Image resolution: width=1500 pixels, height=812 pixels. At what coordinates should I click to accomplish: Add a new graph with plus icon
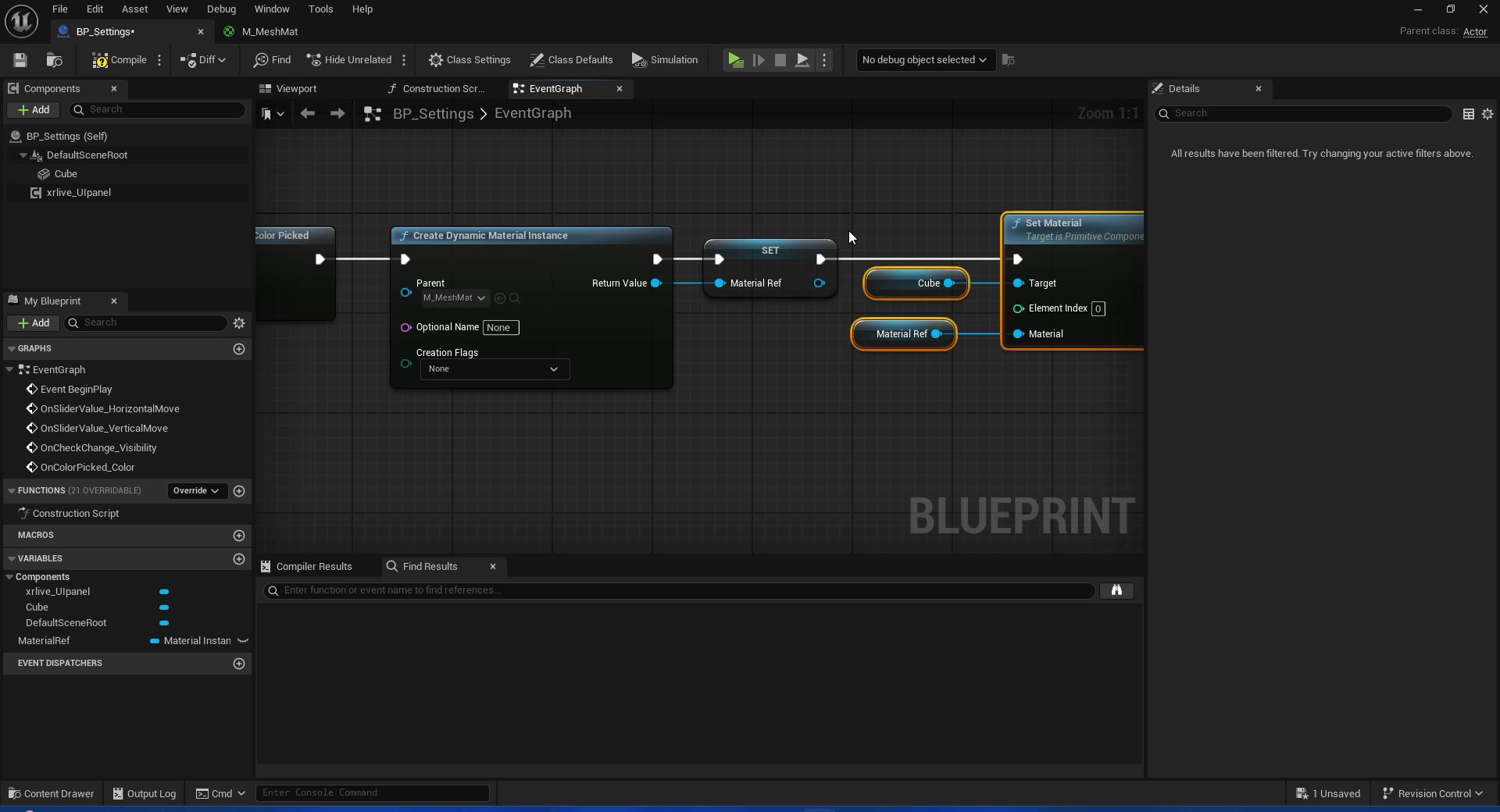coord(239,349)
